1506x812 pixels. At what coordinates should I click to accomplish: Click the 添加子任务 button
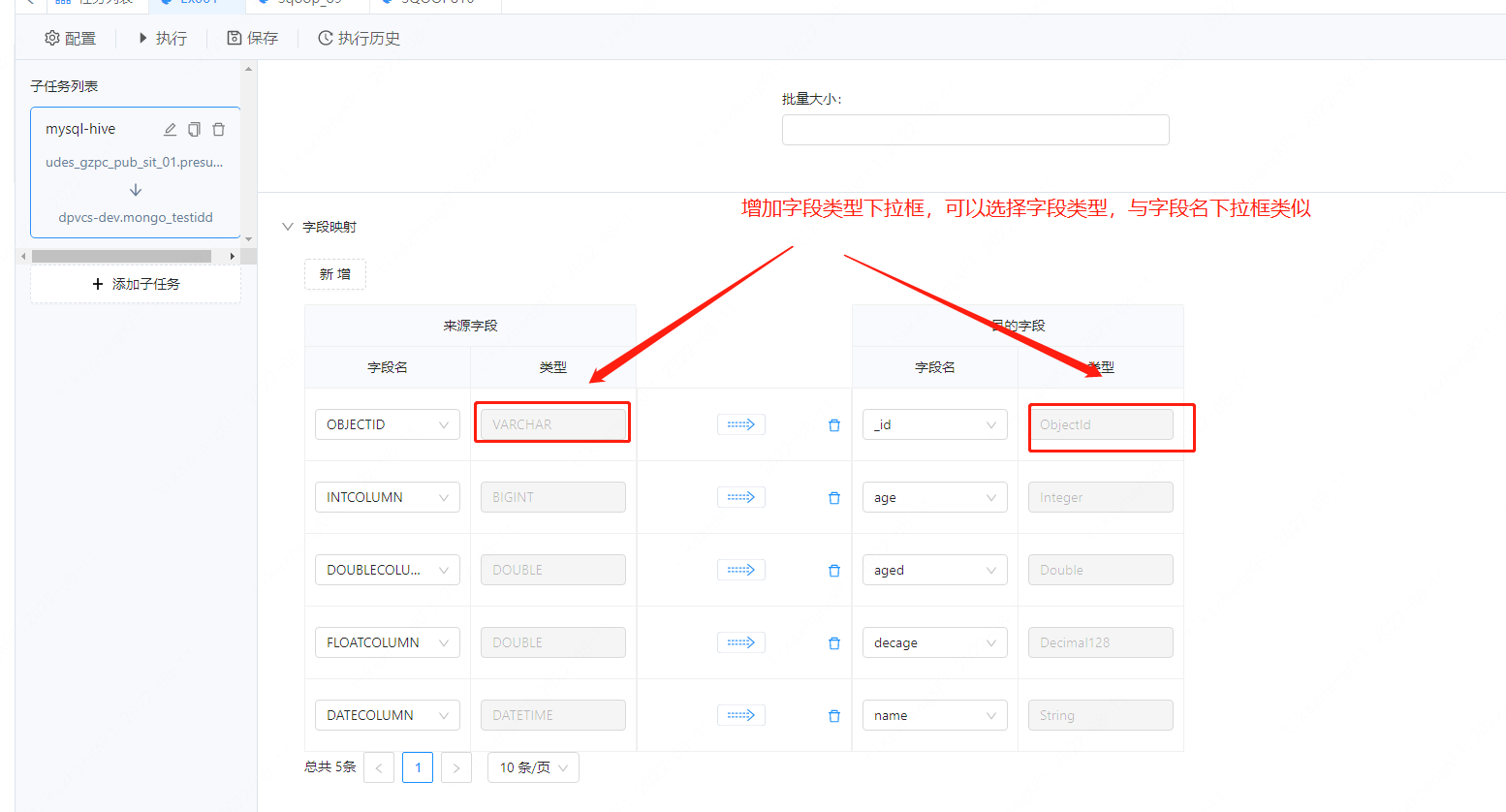(135, 283)
